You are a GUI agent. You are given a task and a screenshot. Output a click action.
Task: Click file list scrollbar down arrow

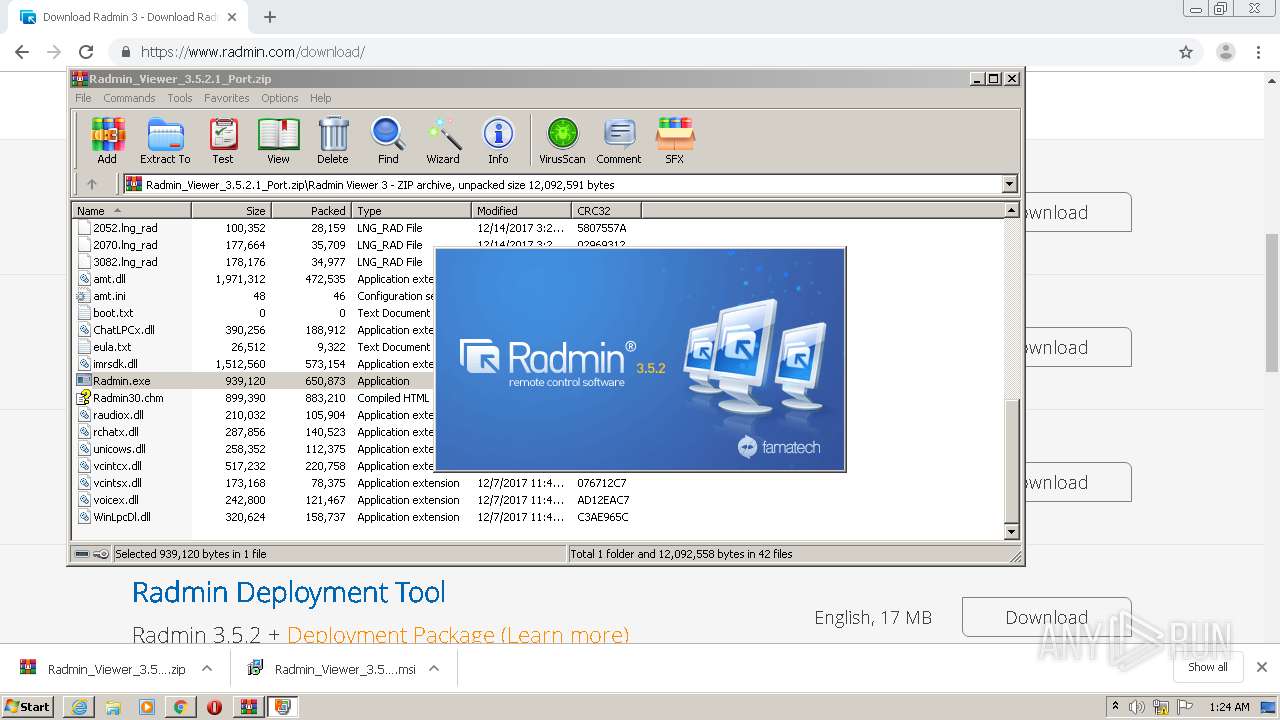(x=1011, y=532)
